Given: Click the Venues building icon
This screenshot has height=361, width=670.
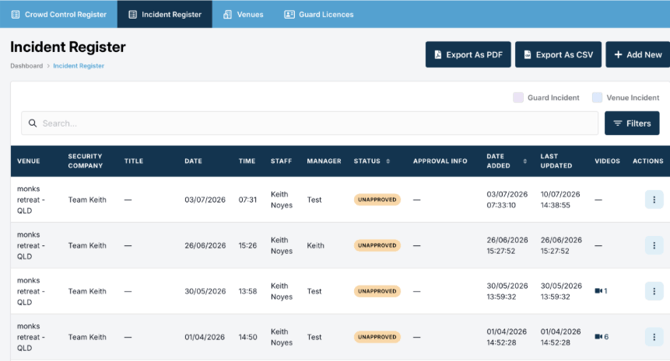Looking at the screenshot, I should (x=227, y=15).
